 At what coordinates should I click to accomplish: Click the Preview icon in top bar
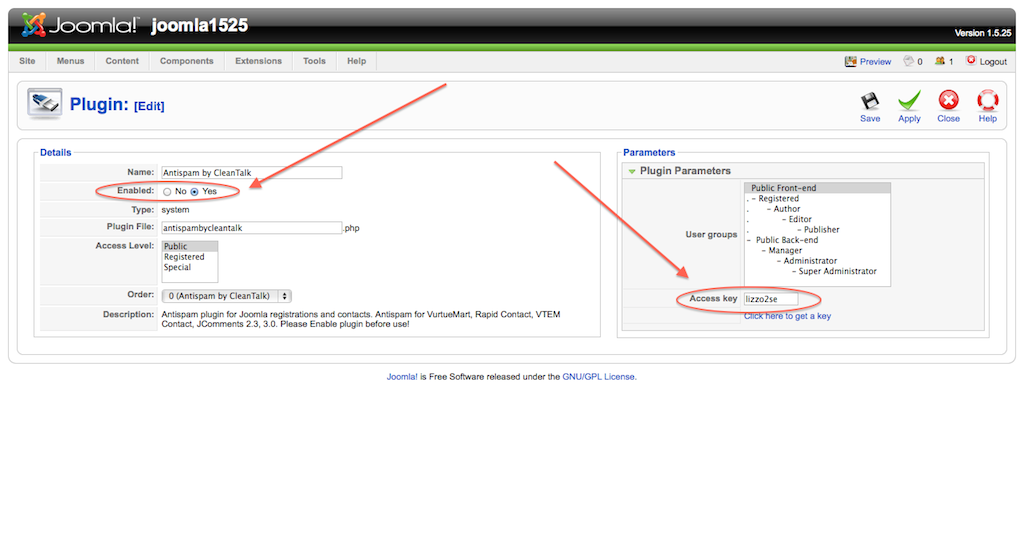(x=851, y=61)
